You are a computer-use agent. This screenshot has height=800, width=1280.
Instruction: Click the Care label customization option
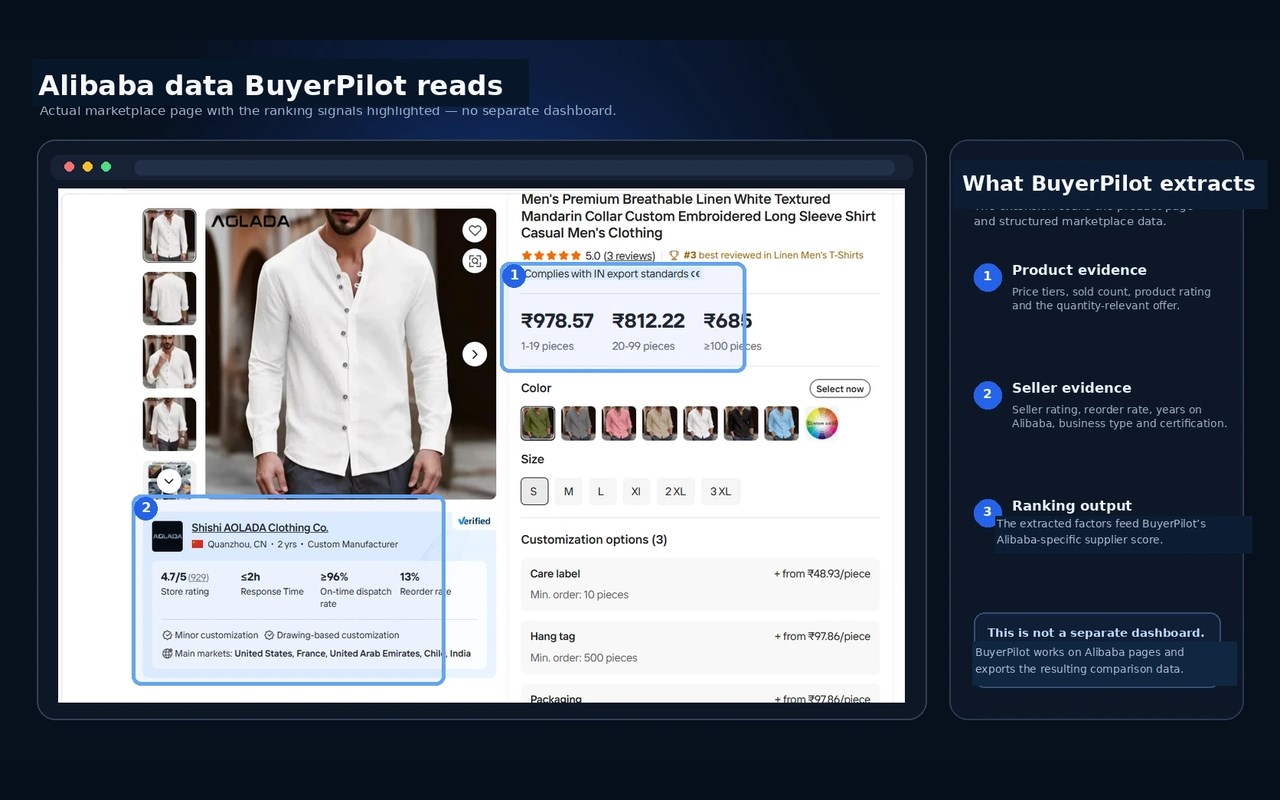coord(700,584)
